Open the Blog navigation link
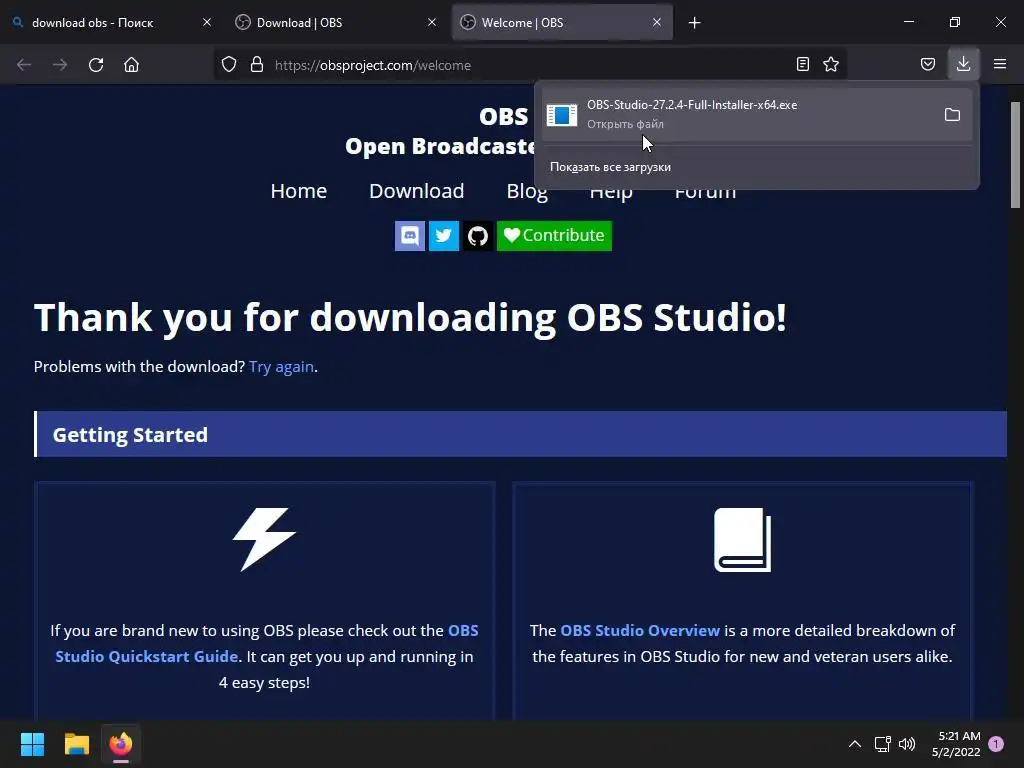1024x768 pixels. pos(527,191)
